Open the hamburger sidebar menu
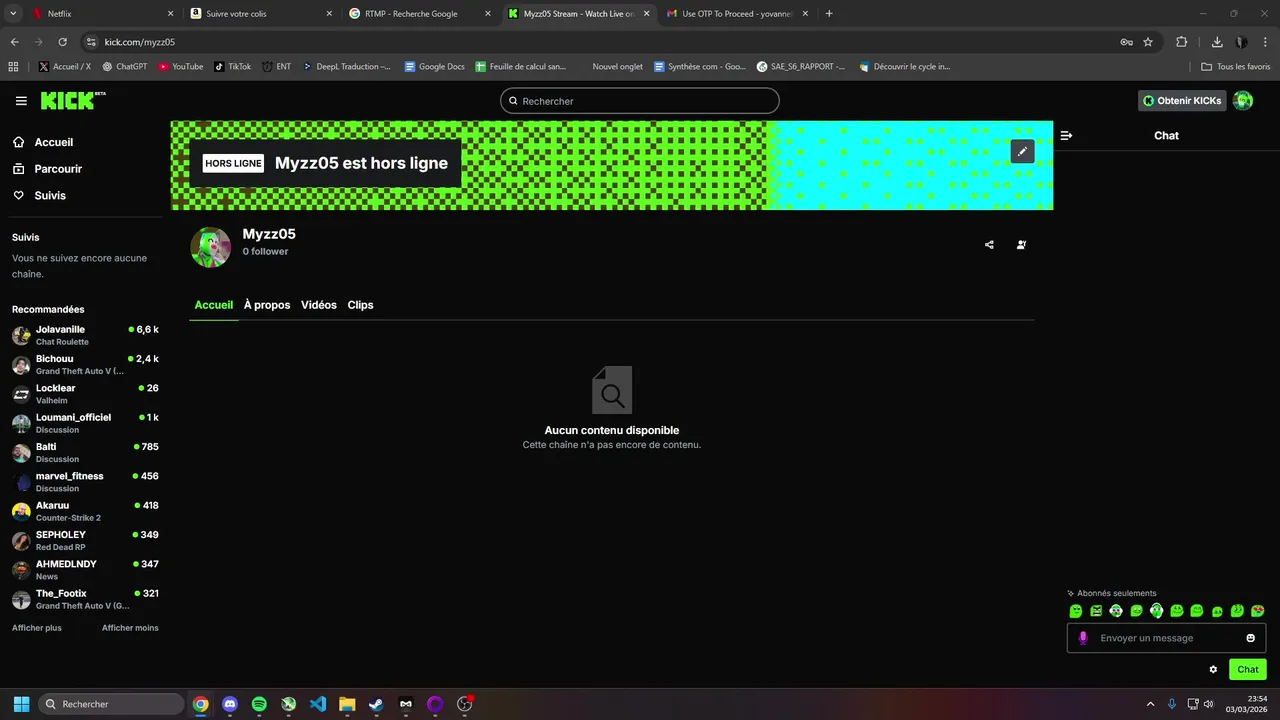This screenshot has width=1280, height=720. click(x=21, y=101)
